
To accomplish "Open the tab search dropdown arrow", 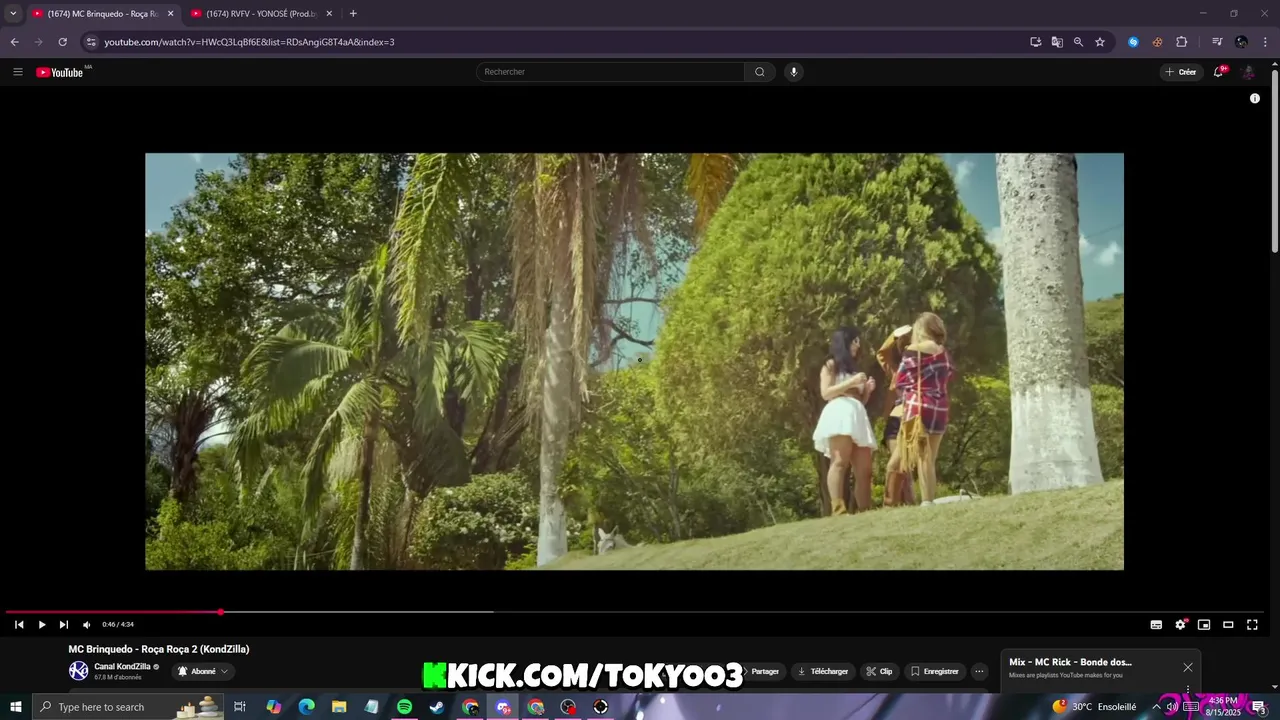I will [x=13, y=13].
